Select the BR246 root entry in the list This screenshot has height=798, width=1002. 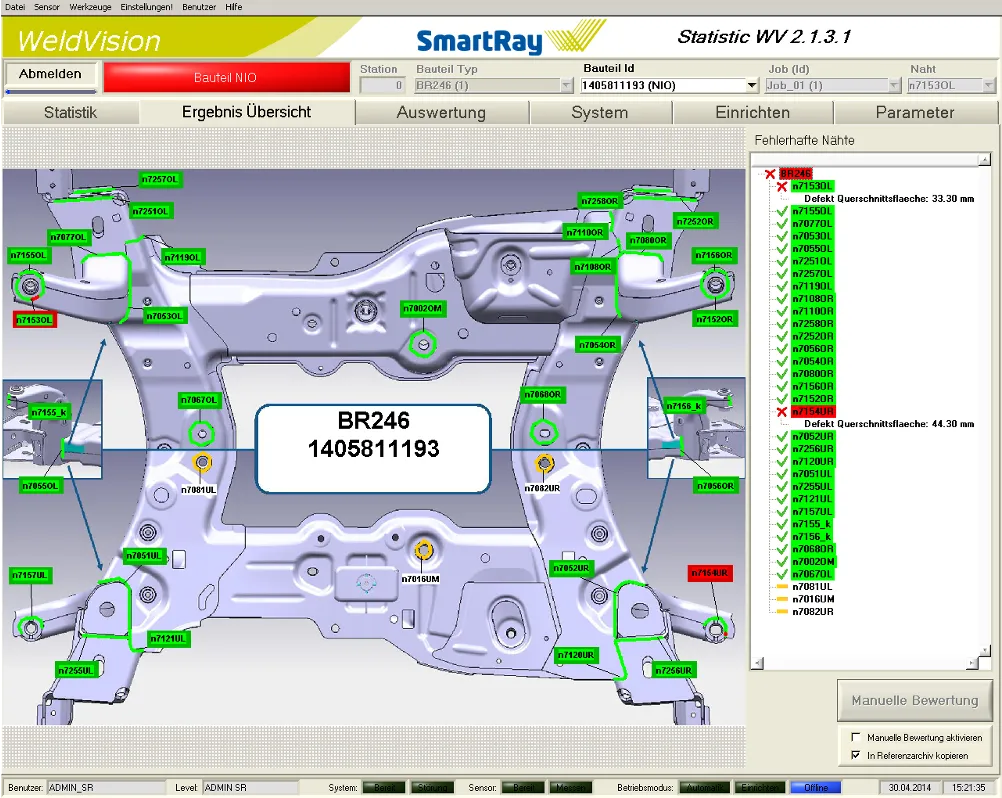796,174
